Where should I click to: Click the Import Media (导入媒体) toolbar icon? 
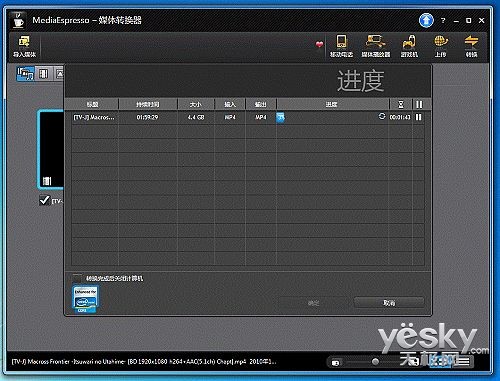[x=24, y=46]
